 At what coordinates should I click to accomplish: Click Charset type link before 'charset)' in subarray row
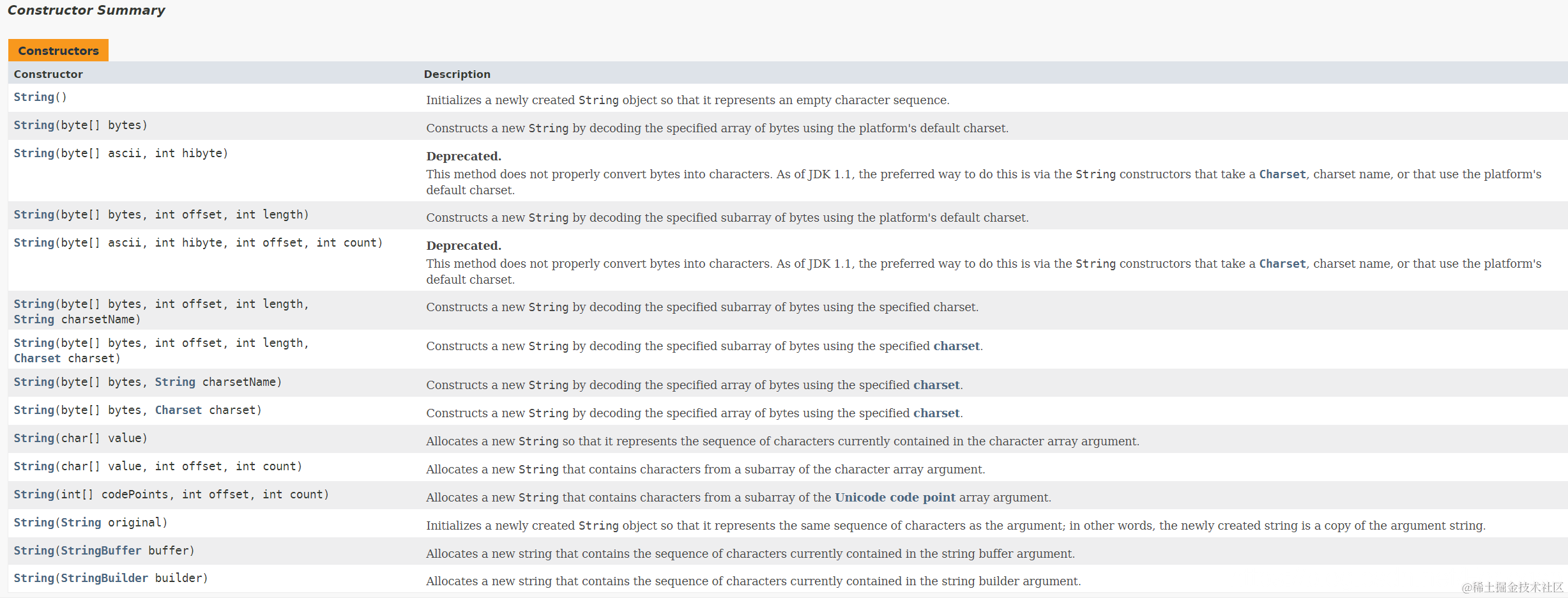click(x=37, y=358)
